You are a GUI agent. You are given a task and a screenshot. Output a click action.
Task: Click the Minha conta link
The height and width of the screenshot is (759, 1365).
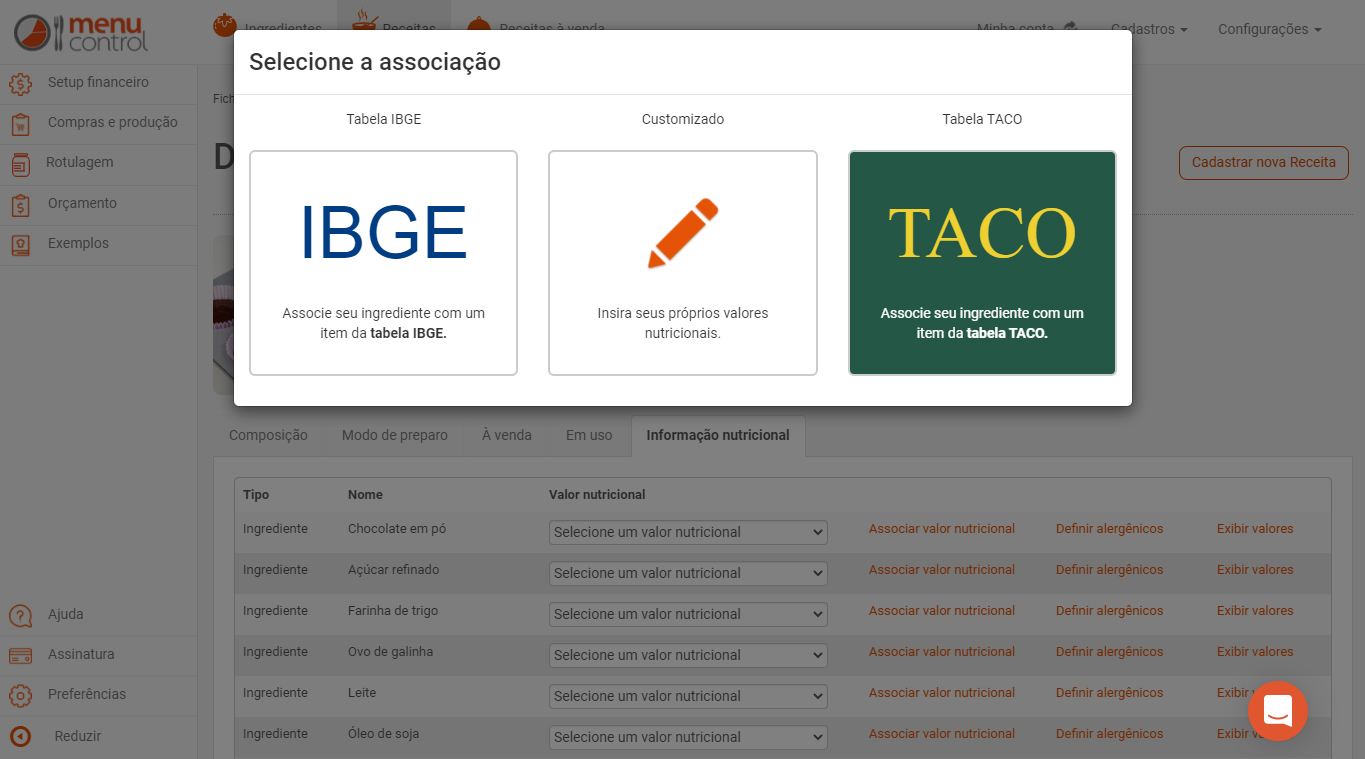[x=1026, y=29]
